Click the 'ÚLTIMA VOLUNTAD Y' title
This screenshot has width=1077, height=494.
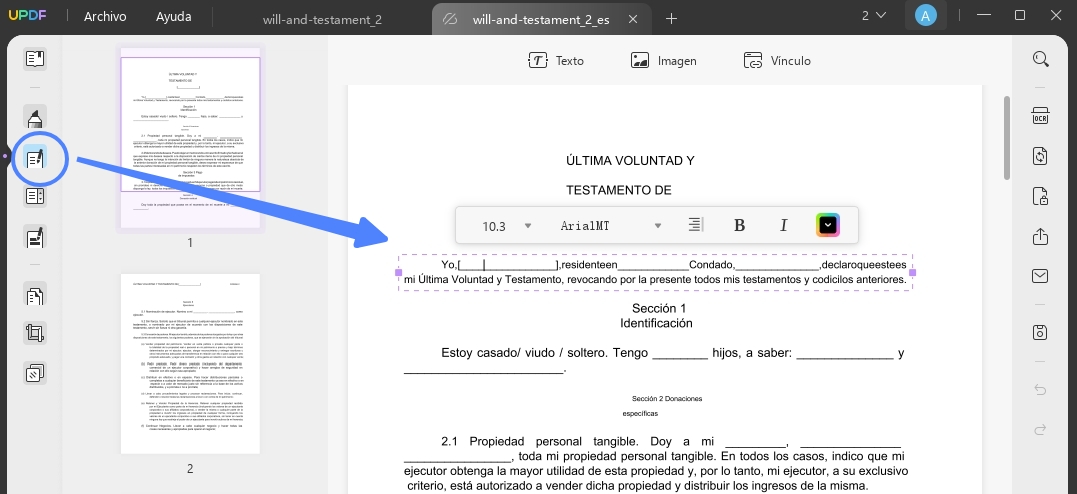click(630, 161)
